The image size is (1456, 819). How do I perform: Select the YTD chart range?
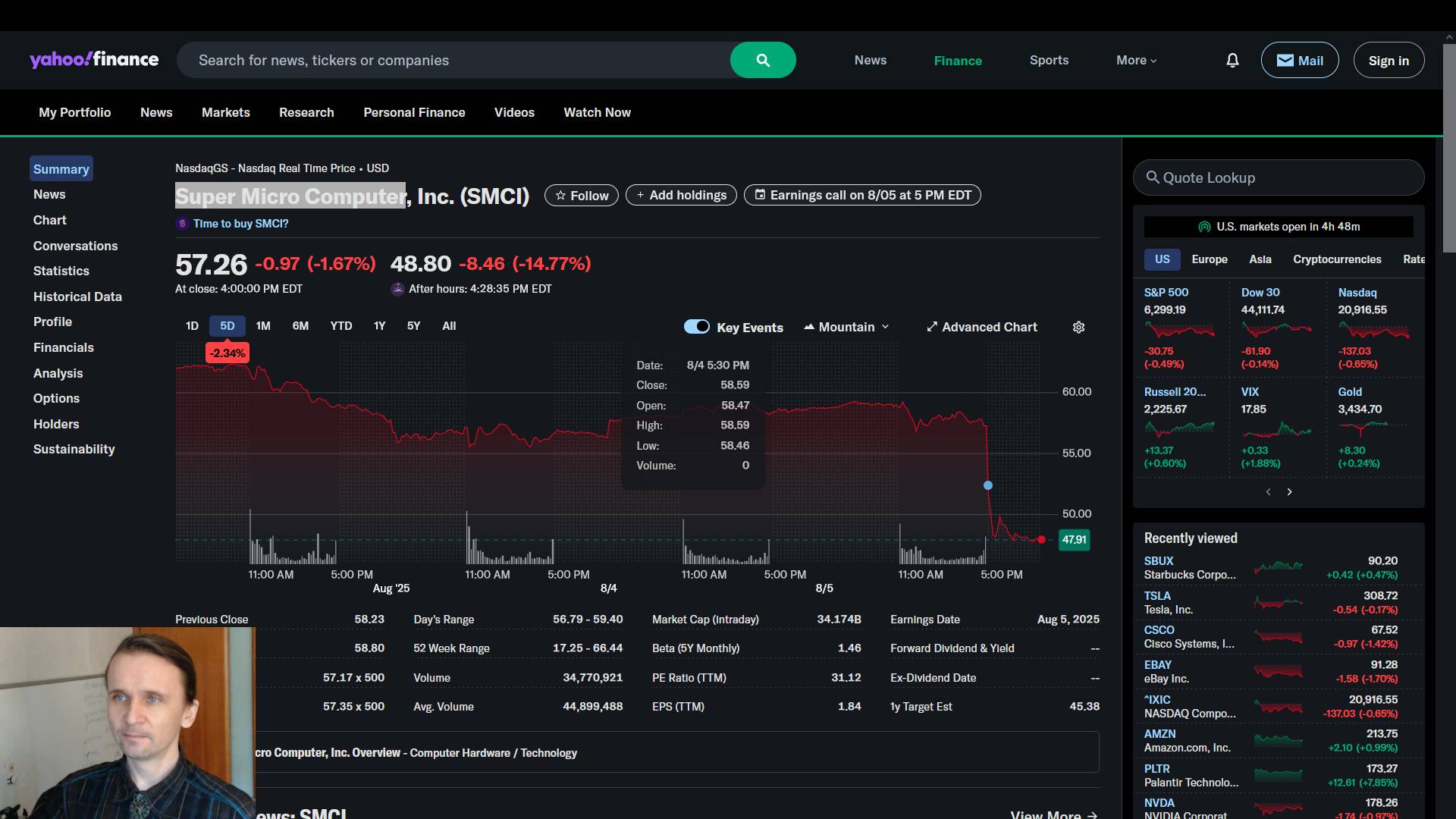click(x=340, y=326)
